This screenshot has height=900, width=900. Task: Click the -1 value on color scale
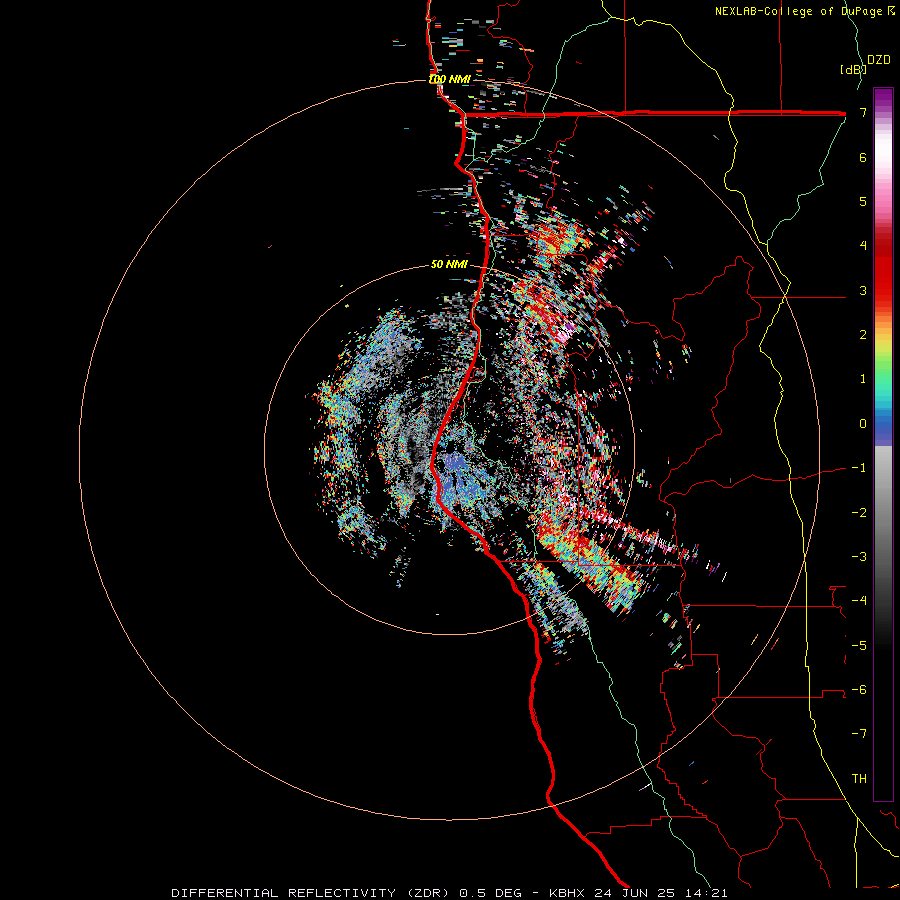click(859, 468)
